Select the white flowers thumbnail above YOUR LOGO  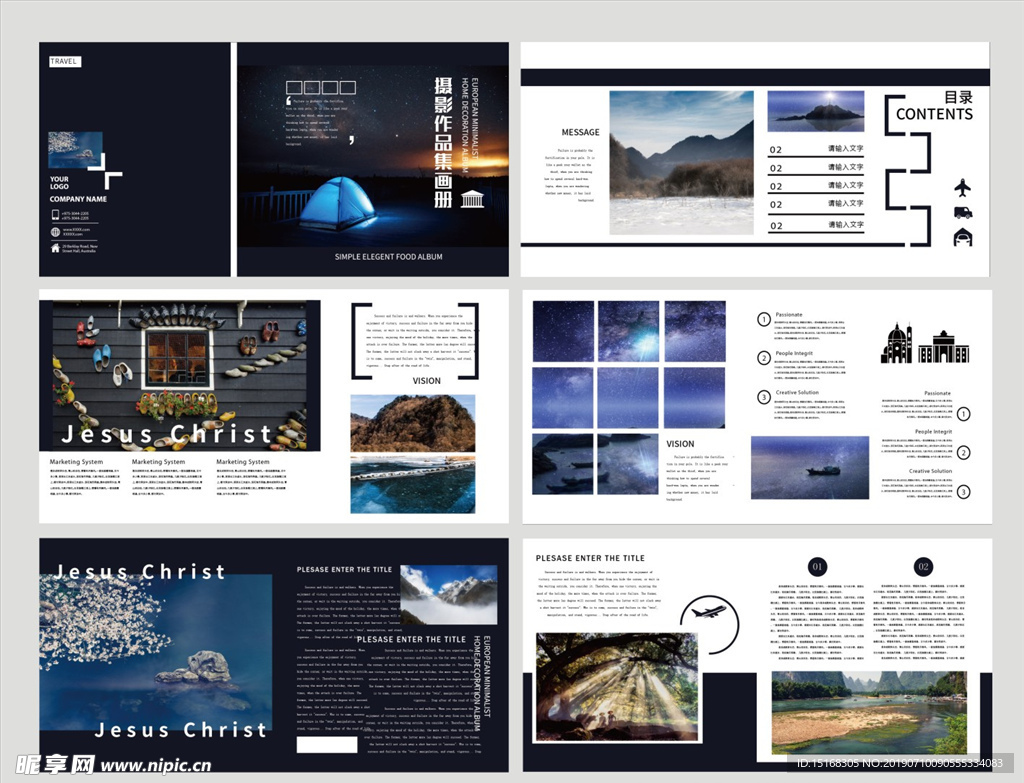75,150
